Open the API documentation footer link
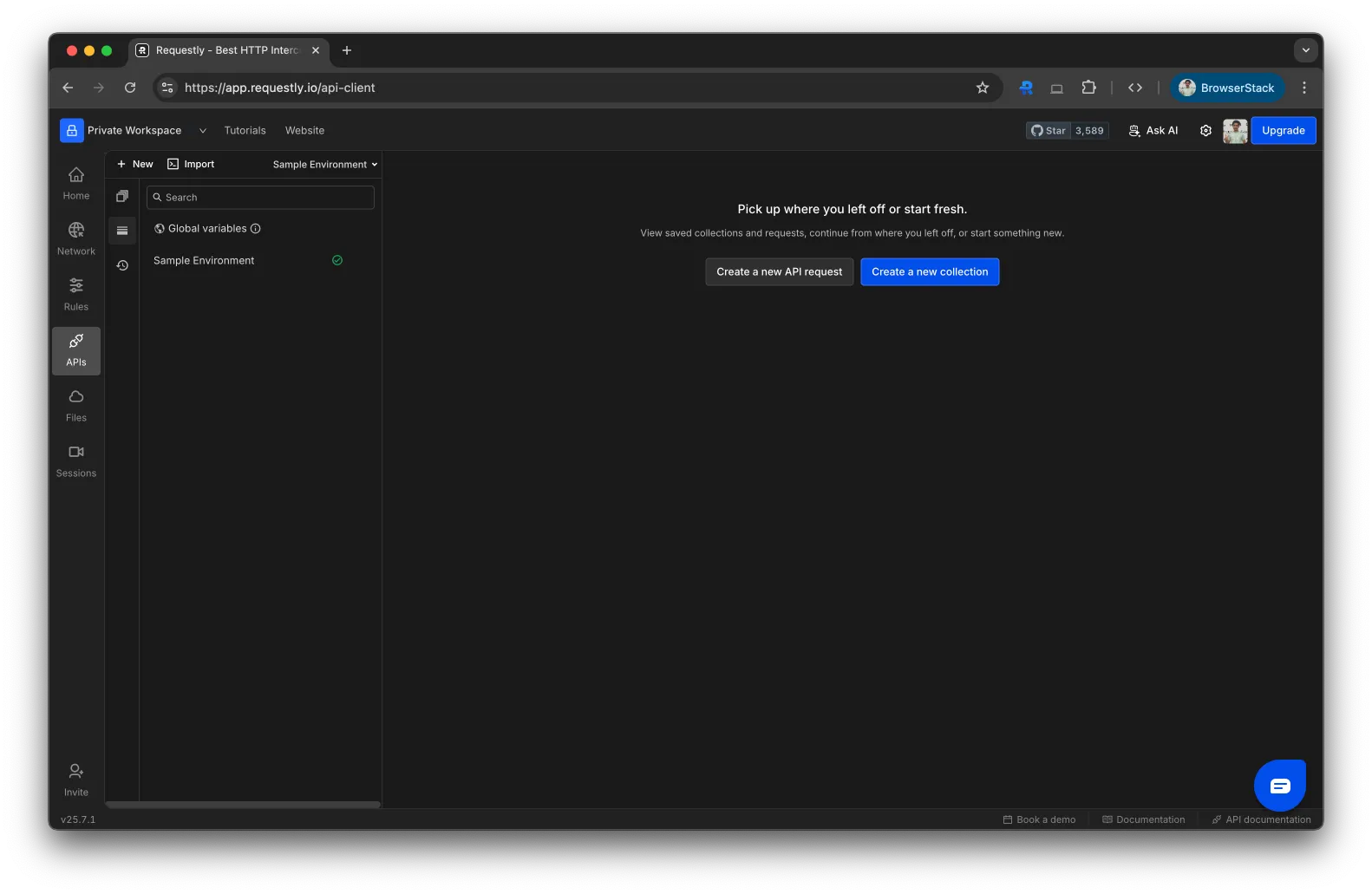Image resolution: width=1372 pixels, height=894 pixels. 1261,819
